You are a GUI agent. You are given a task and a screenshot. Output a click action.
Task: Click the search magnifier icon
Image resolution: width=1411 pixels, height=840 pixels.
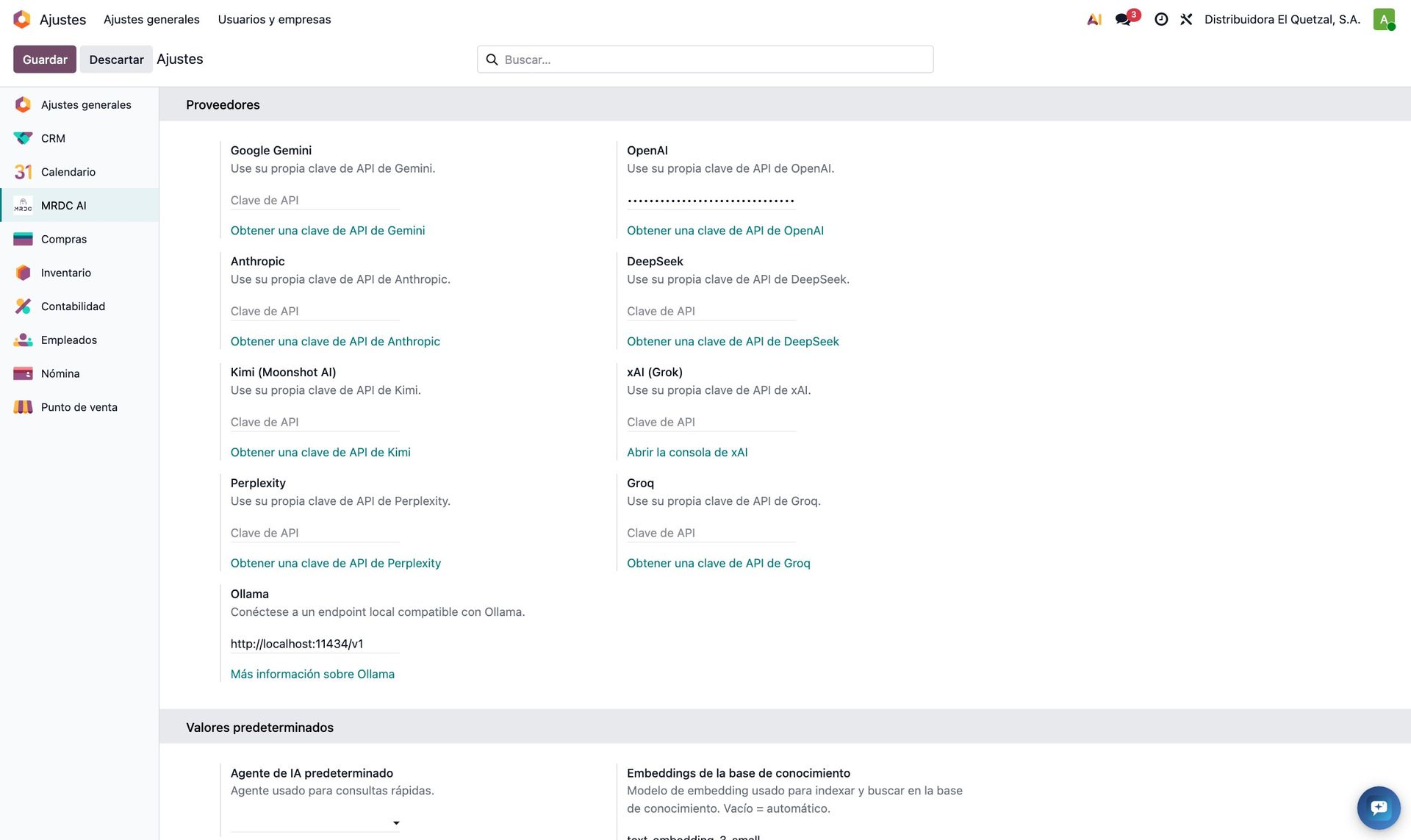[x=492, y=60]
